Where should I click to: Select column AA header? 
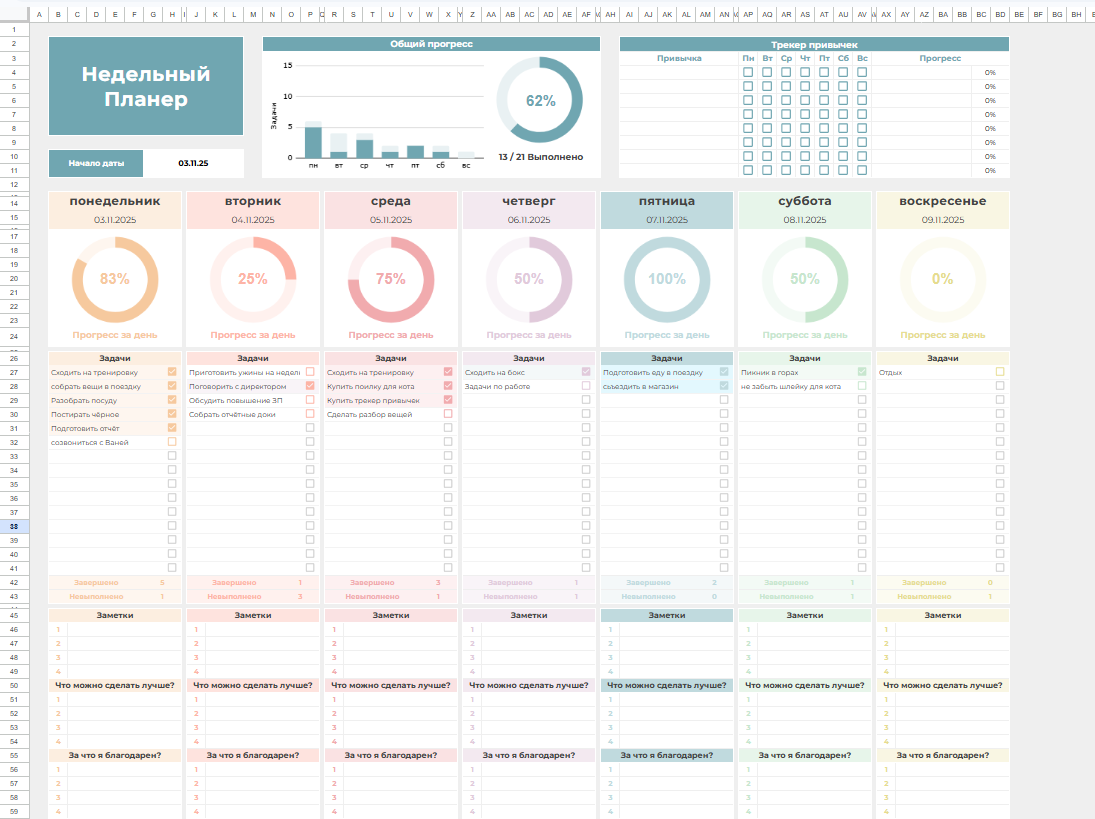(491, 14)
